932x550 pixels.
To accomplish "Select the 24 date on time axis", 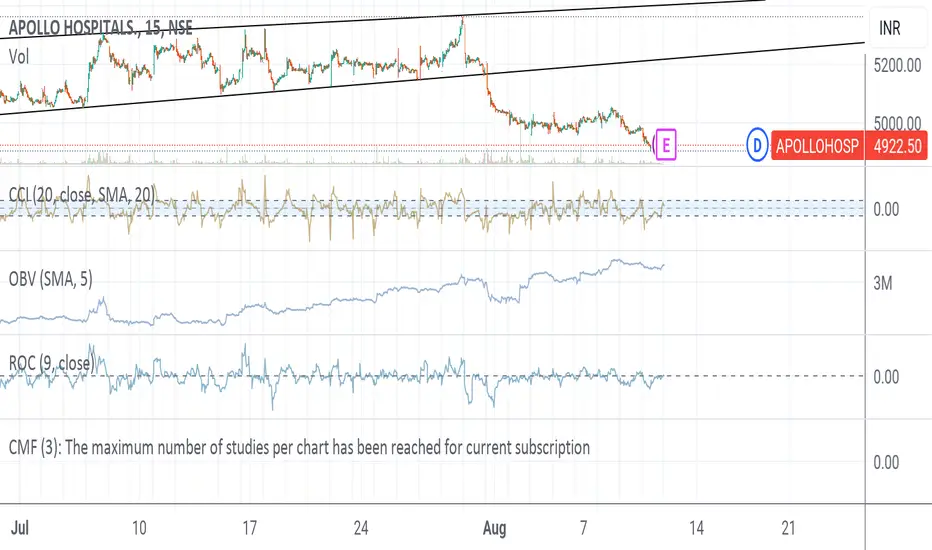I will [361, 527].
